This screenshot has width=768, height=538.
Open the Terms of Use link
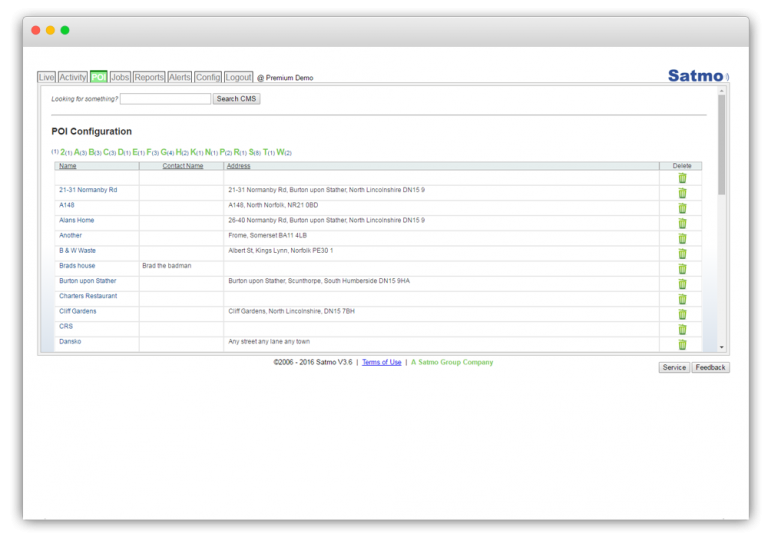(x=382, y=362)
